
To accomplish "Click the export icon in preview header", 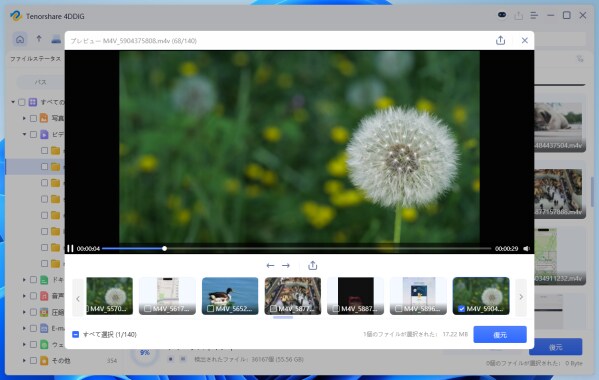I will 500,40.
